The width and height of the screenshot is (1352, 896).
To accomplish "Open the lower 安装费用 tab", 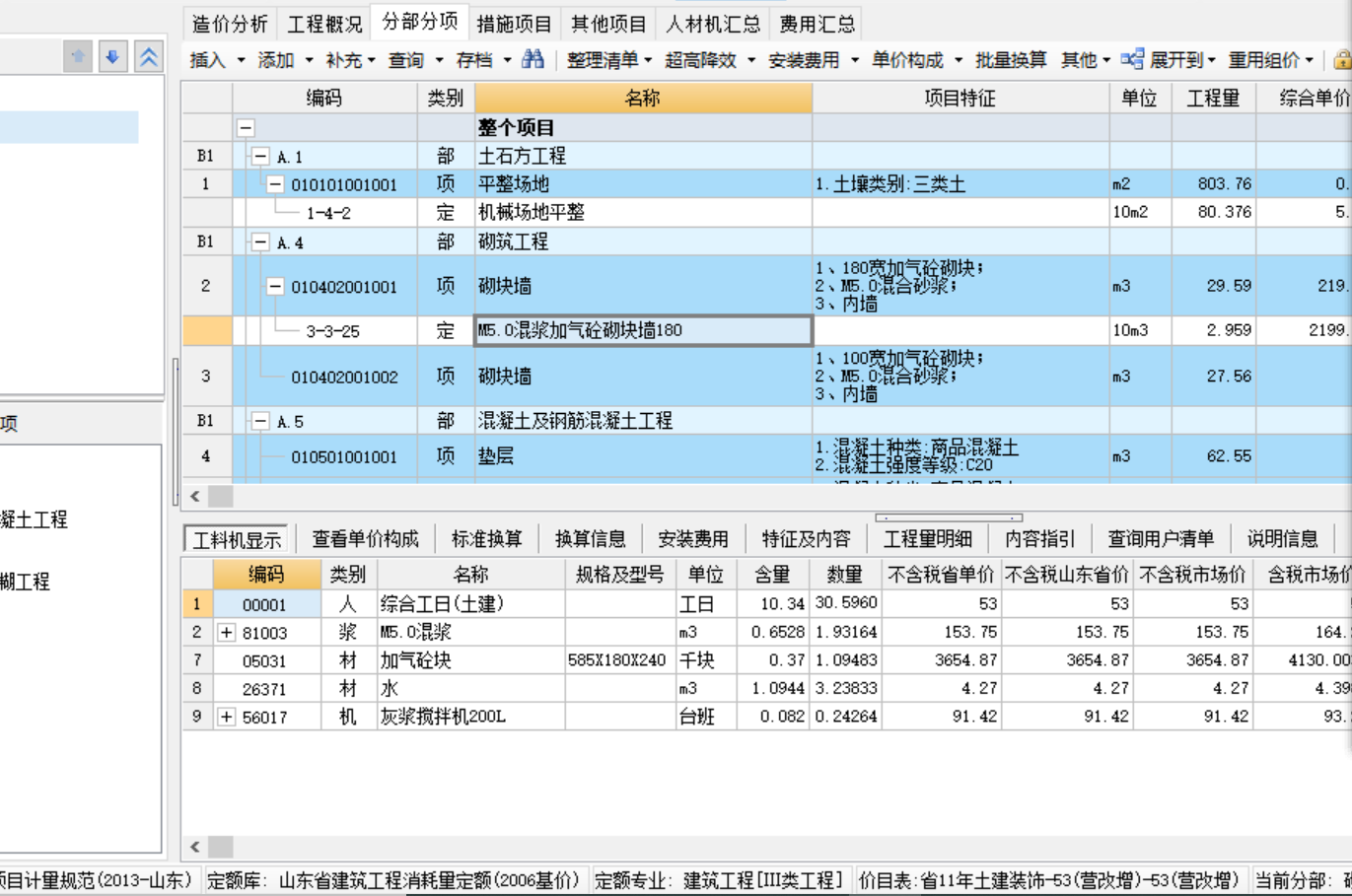I will click(x=693, y=539).
